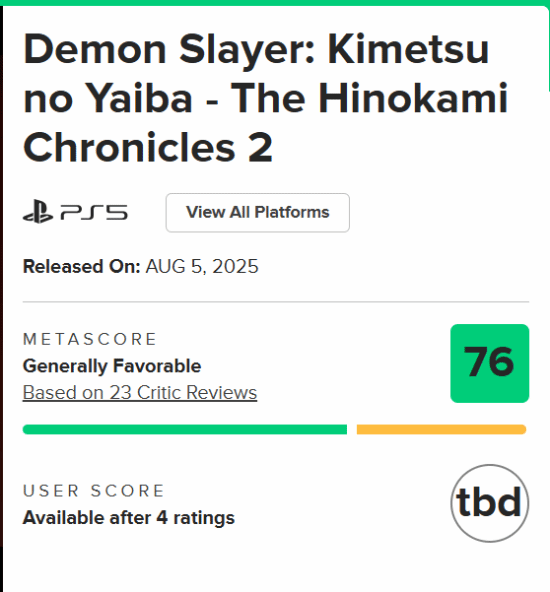Click the Released On label
The height and width of the screenshot is (592, 550).
pos(82,267)
